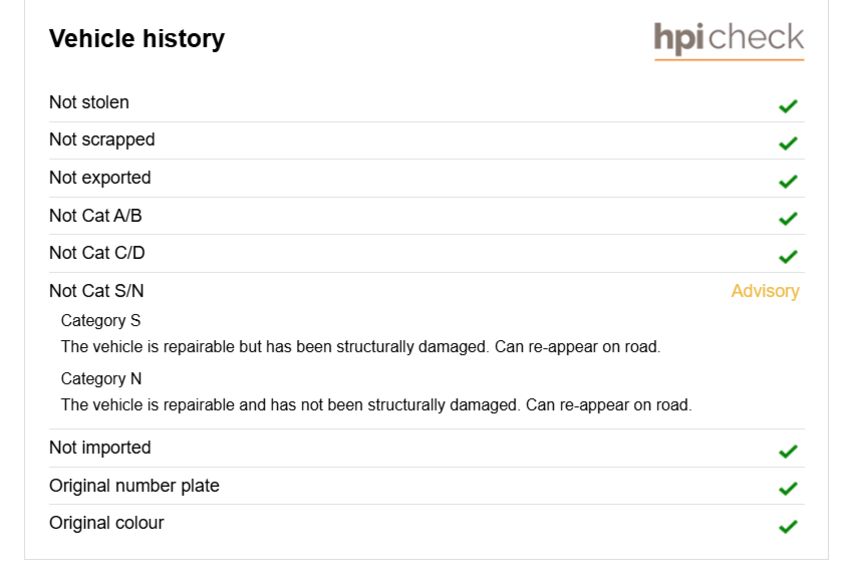Click the structurally damaged description under Category S
850x575 pixels.
click(360, 347)
